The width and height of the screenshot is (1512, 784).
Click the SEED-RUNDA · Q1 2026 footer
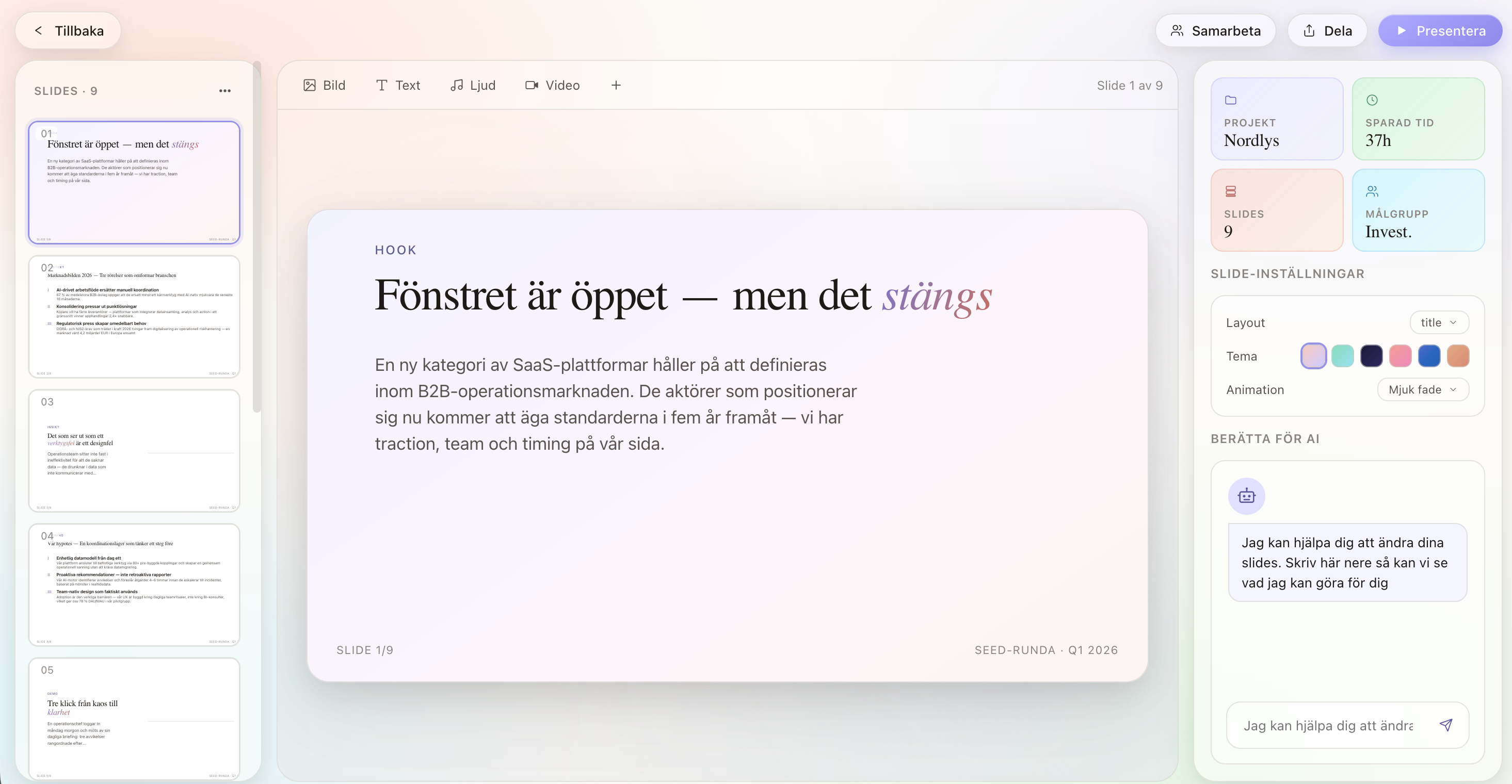1046,650
